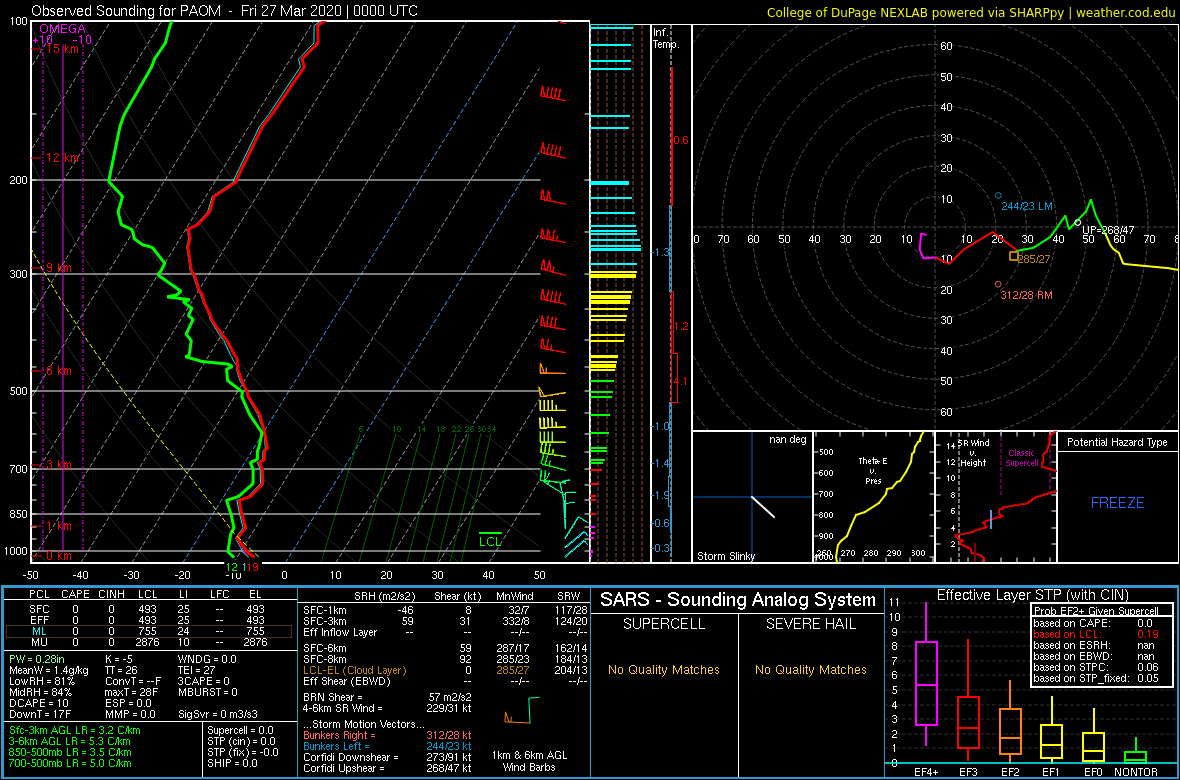Click No Quality Matches under SEVERE HAIL
Screen dimensions: 1180x780
810,669
